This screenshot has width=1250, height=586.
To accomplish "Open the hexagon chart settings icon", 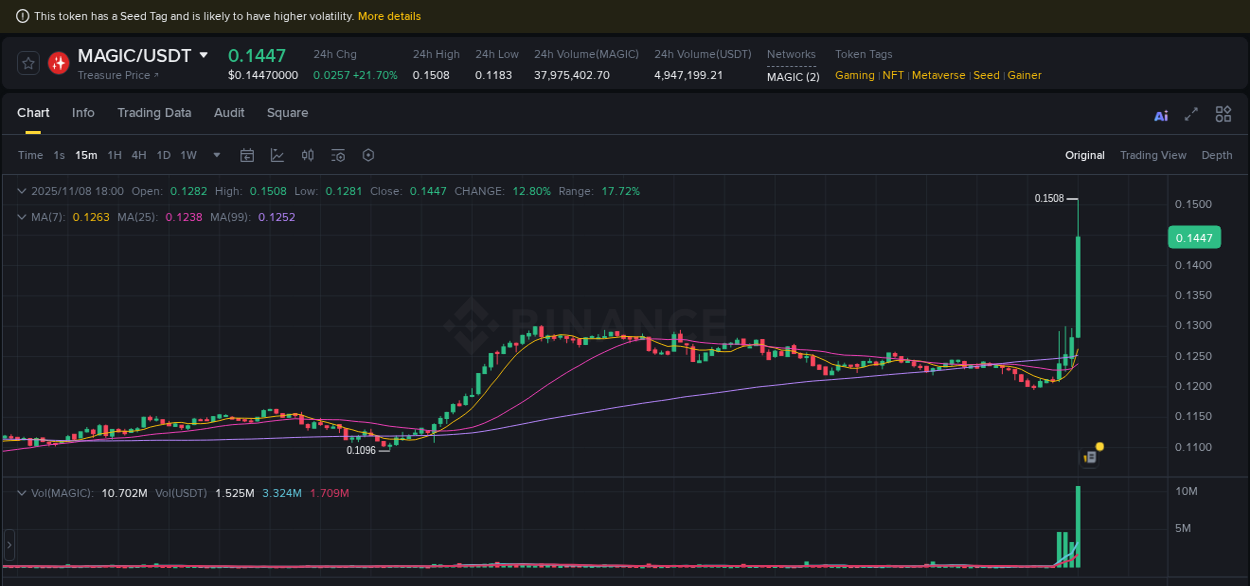I will [367, 155].
